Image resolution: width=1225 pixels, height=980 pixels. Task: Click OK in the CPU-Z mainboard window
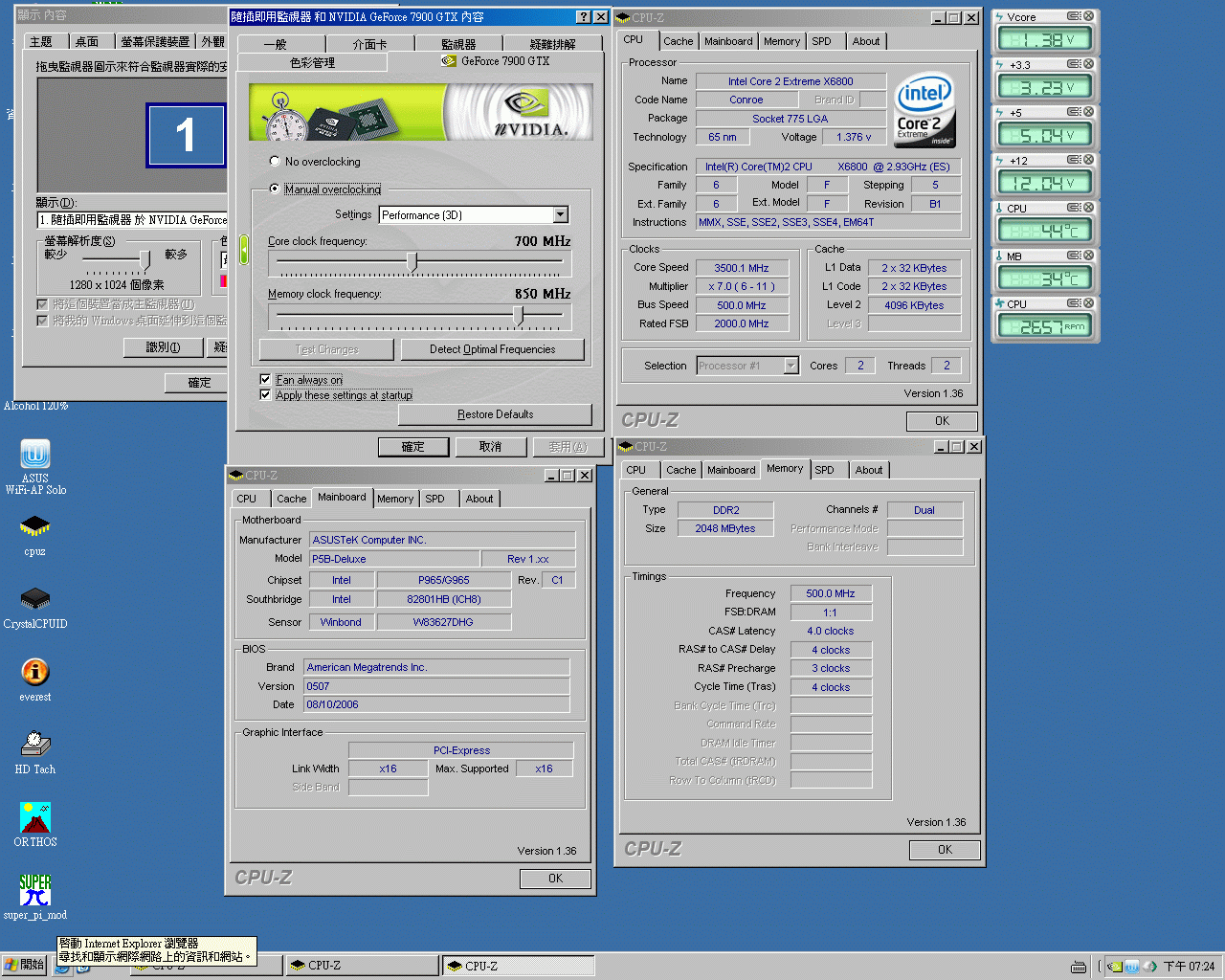(555, 879)
